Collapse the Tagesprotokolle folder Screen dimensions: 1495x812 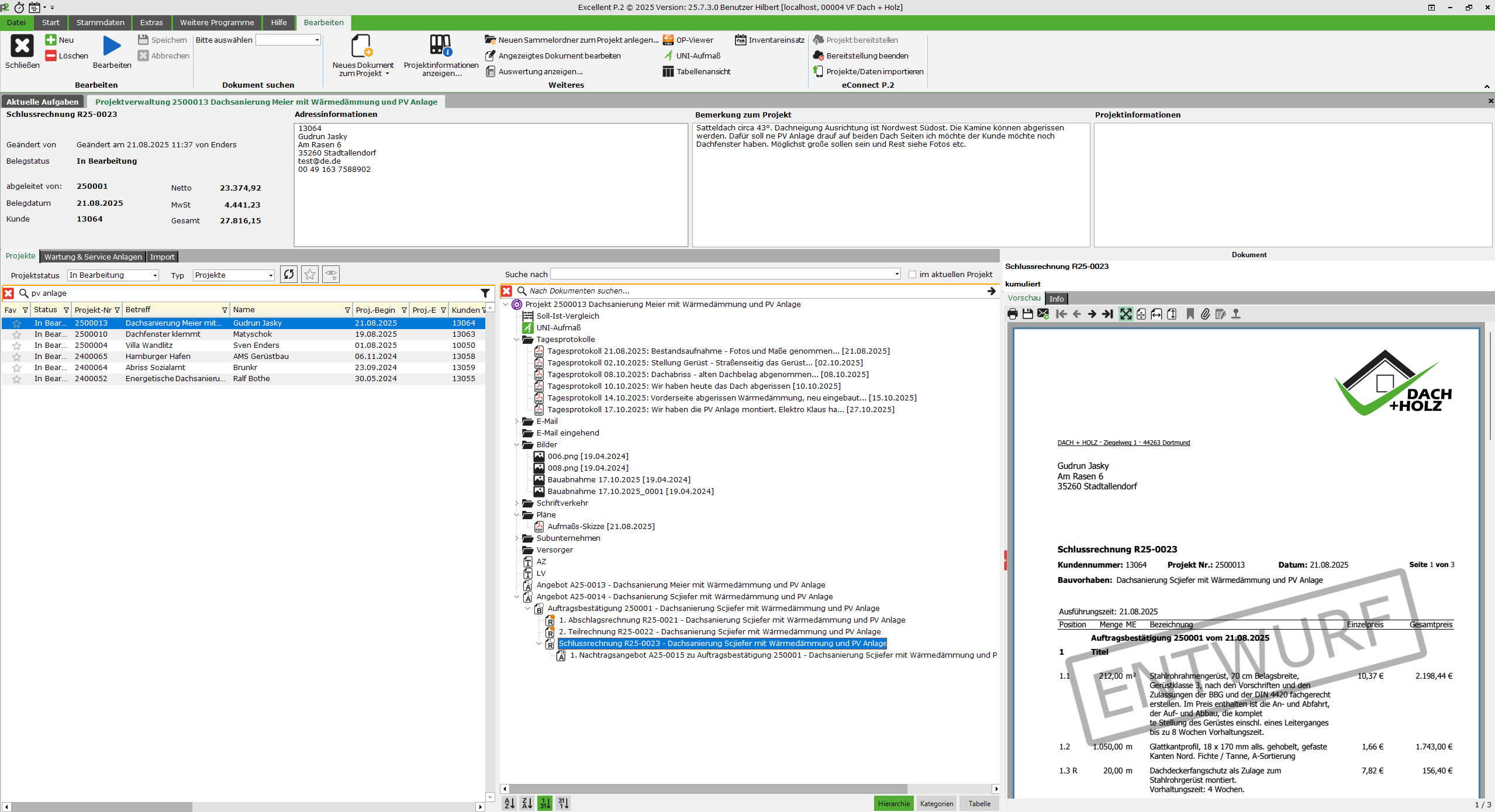pos(517,339)
